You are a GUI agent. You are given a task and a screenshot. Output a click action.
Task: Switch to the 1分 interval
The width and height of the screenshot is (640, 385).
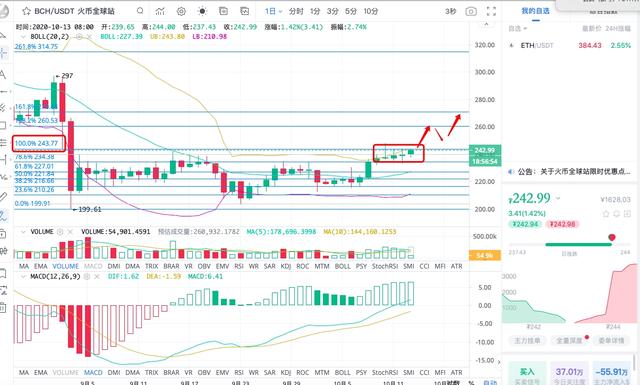click(315, 11)
